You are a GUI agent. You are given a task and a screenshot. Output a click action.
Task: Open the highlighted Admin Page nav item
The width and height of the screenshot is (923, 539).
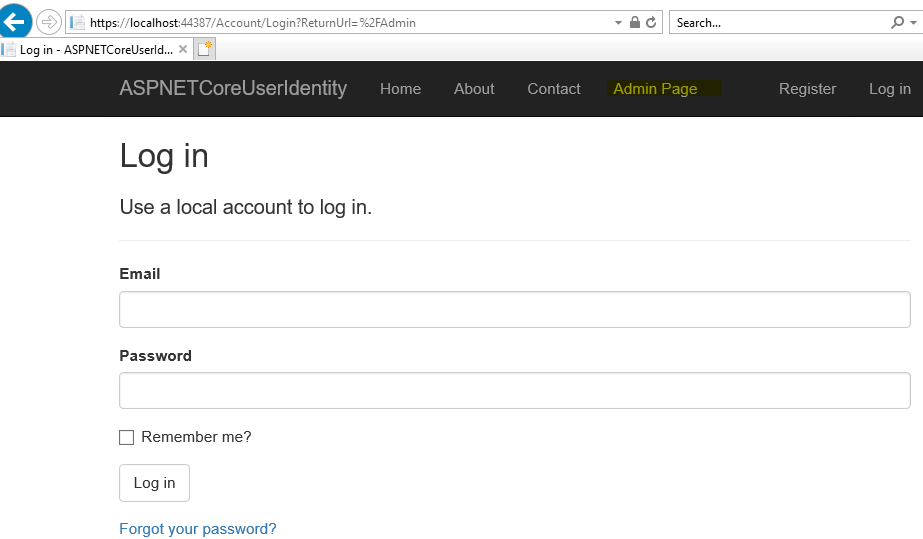point(655,89)
